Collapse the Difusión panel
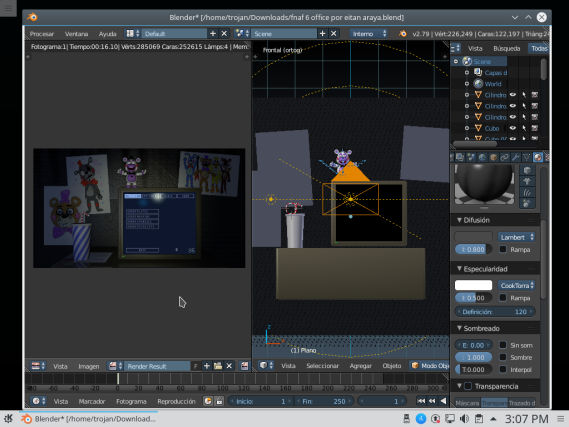The width and height of the screenshot is (569, 427). coord(459,220)
